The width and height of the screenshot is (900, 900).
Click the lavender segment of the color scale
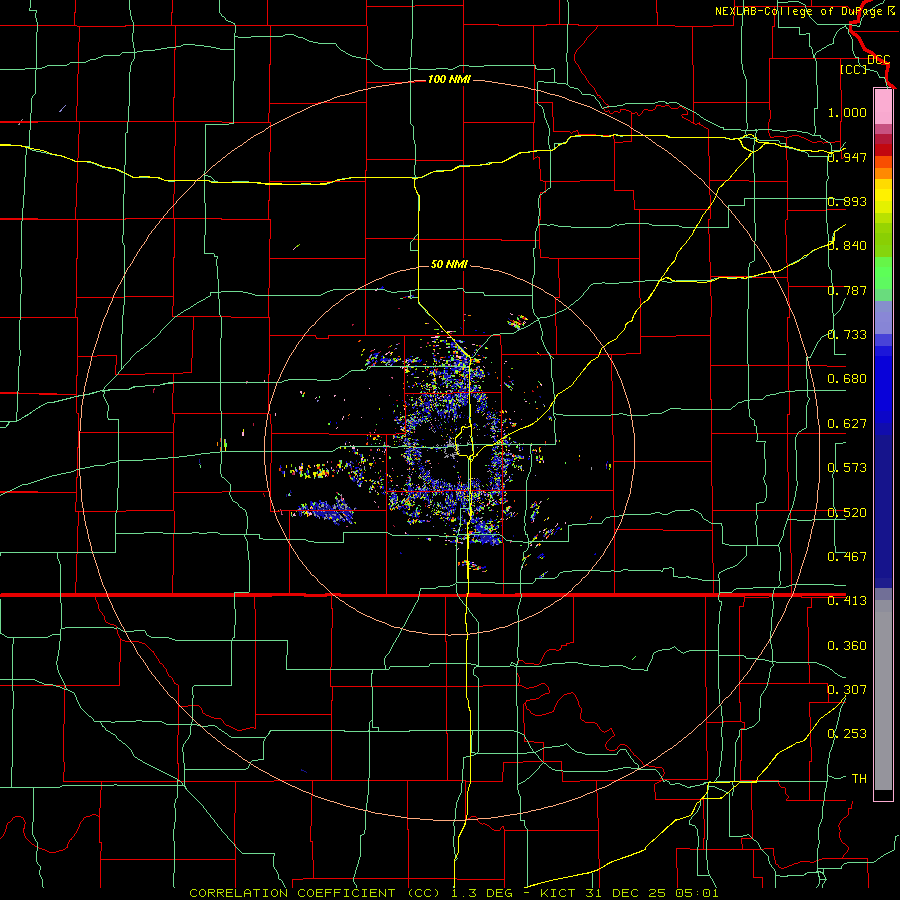pos(883,318)
